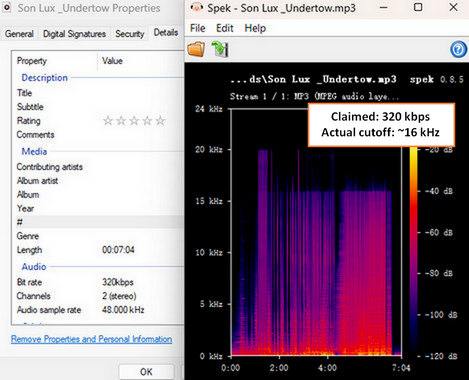The height and width of the screenshot is (380, 469).
Task: Select the Genre property row
Action: (98, 236)
